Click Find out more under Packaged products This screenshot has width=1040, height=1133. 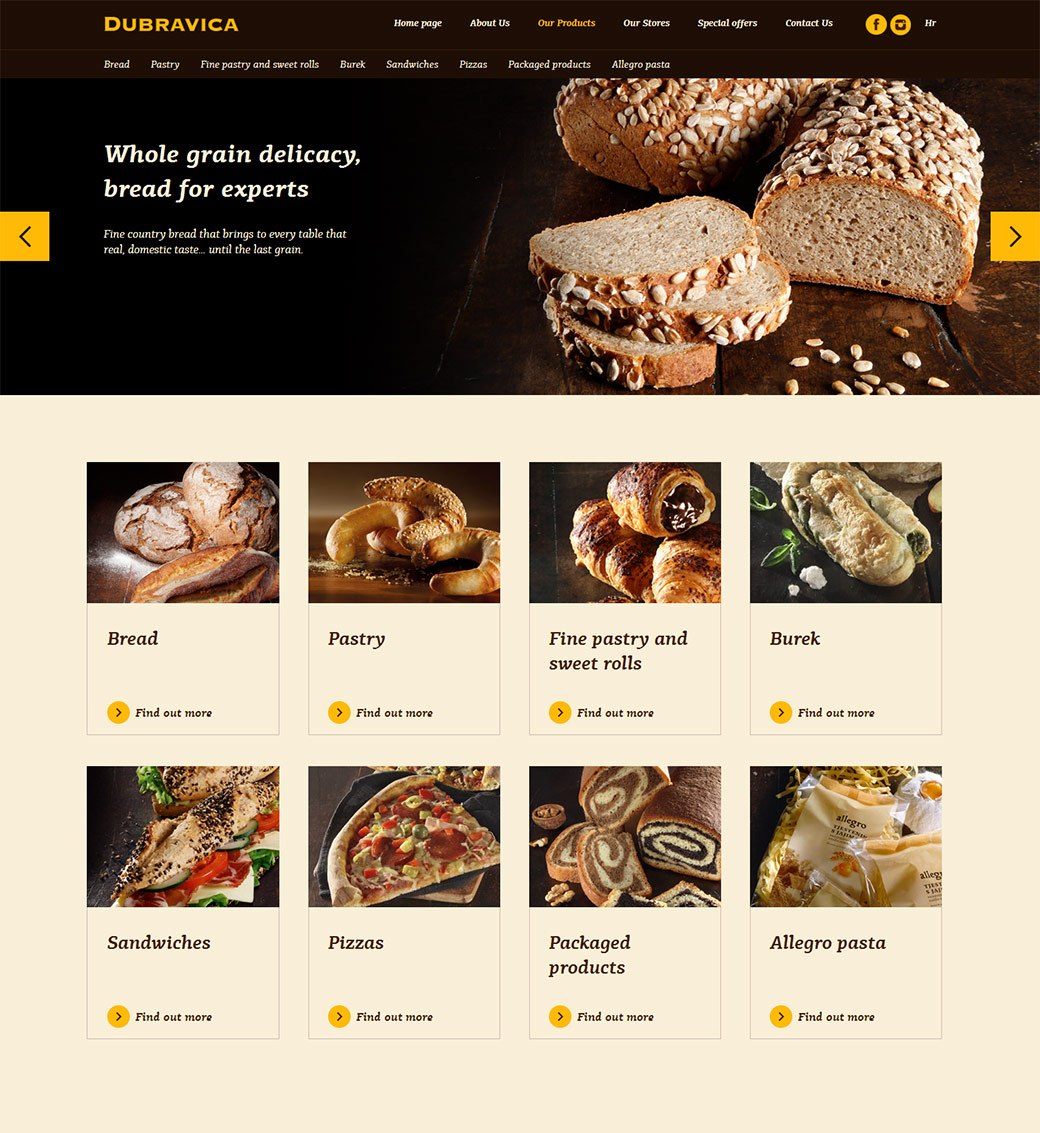click(x=615, y=1017)
